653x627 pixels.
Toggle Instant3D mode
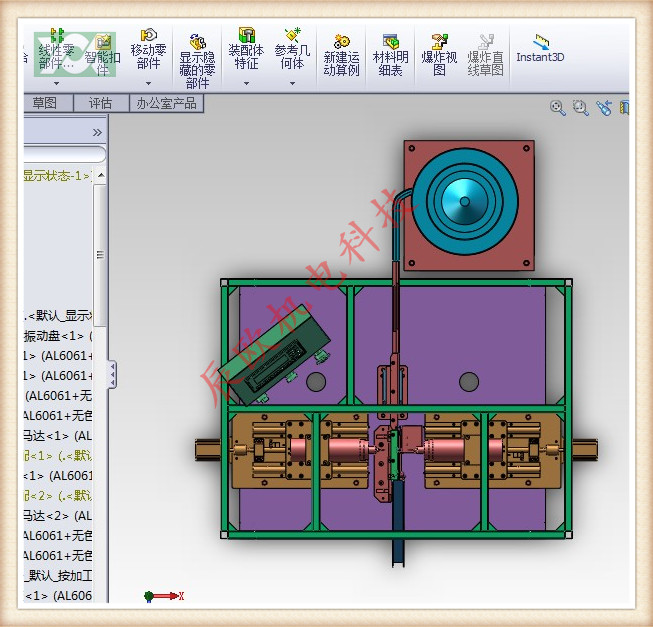[540, 48]
